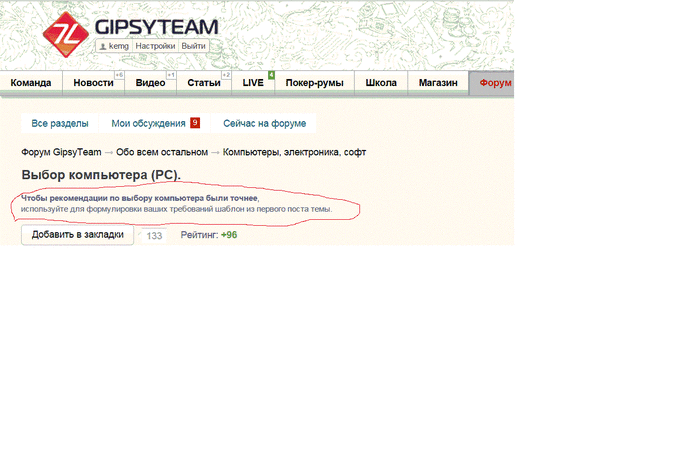
Task: Open the LIVE menu item
Action: point(253,83)
